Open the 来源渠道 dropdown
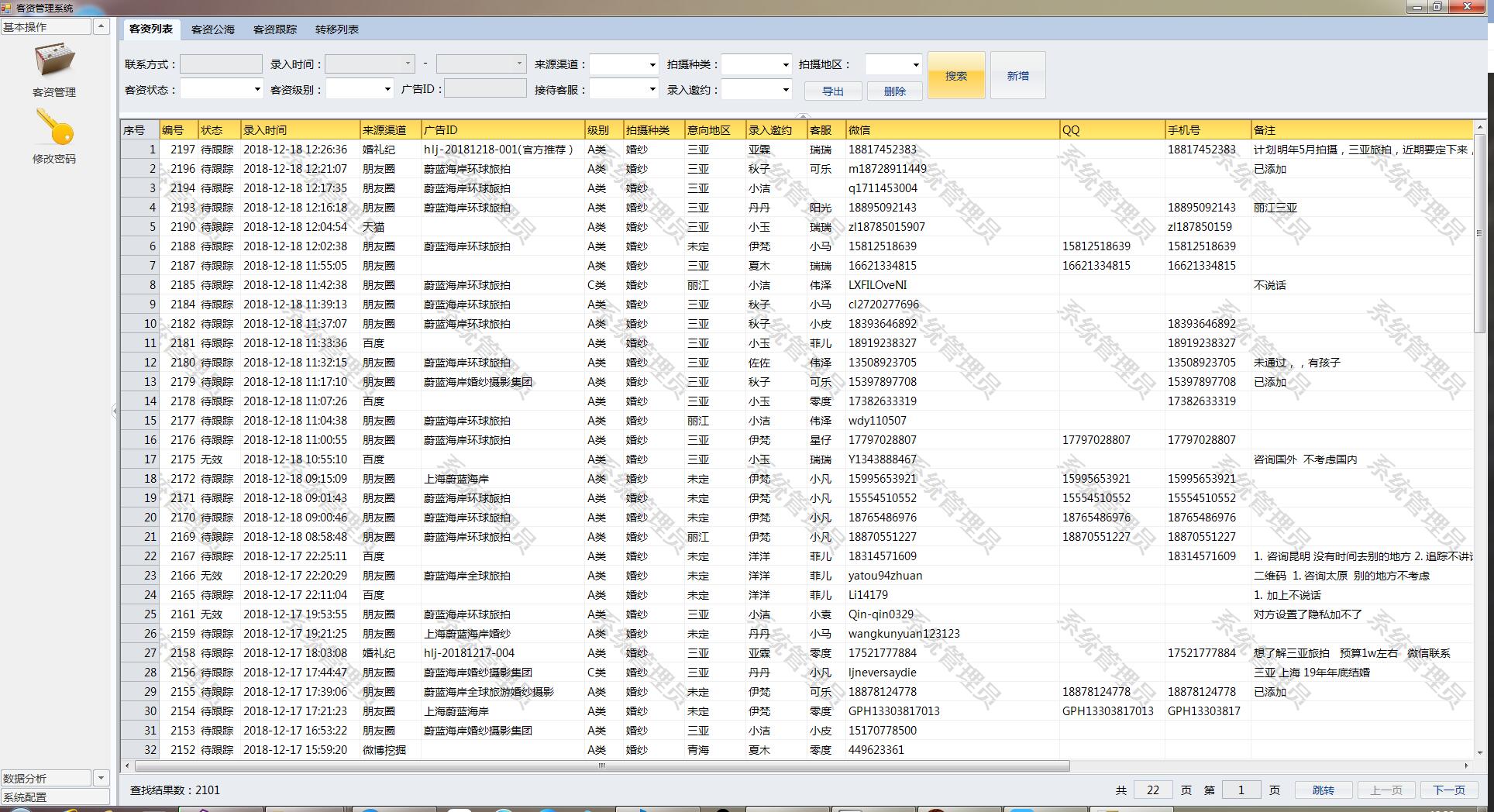Viewport: 1494px width, 812px height. click(x=652, y=65)
